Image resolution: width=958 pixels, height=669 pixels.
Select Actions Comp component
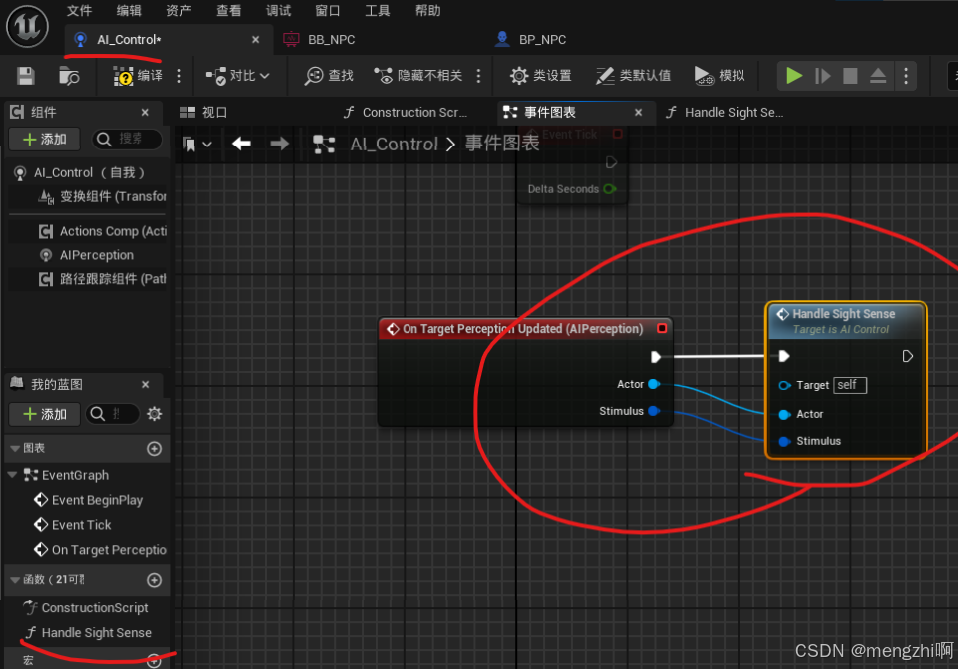86,231
